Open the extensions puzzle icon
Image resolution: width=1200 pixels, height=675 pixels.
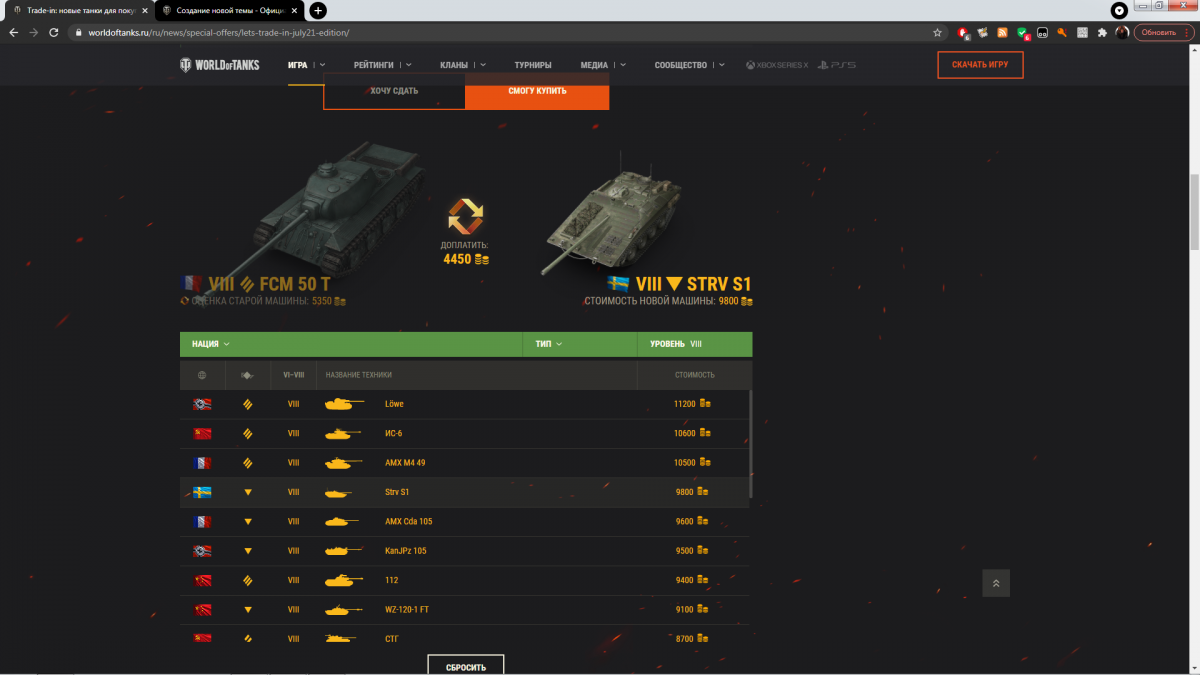(x=1102, y=32)
